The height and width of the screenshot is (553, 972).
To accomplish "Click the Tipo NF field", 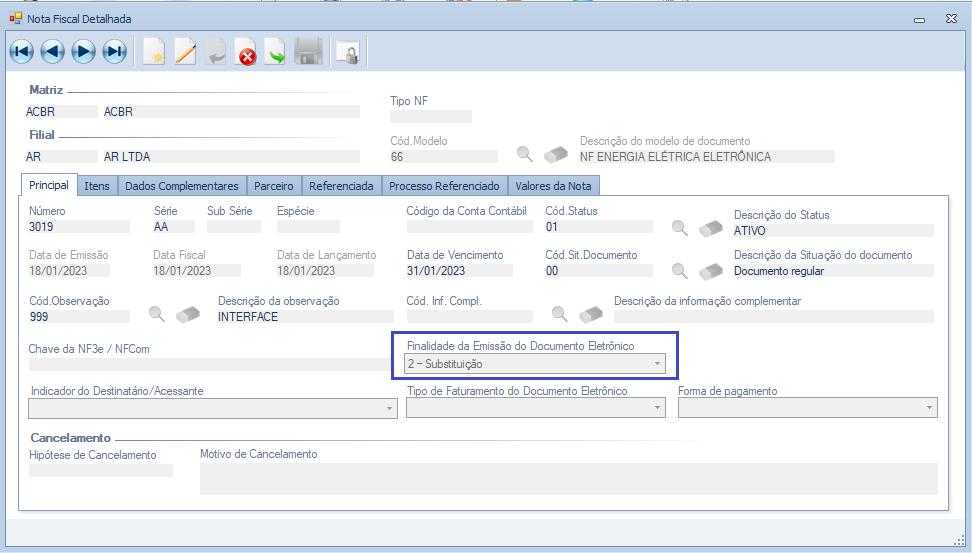I will tap(431, 117).
